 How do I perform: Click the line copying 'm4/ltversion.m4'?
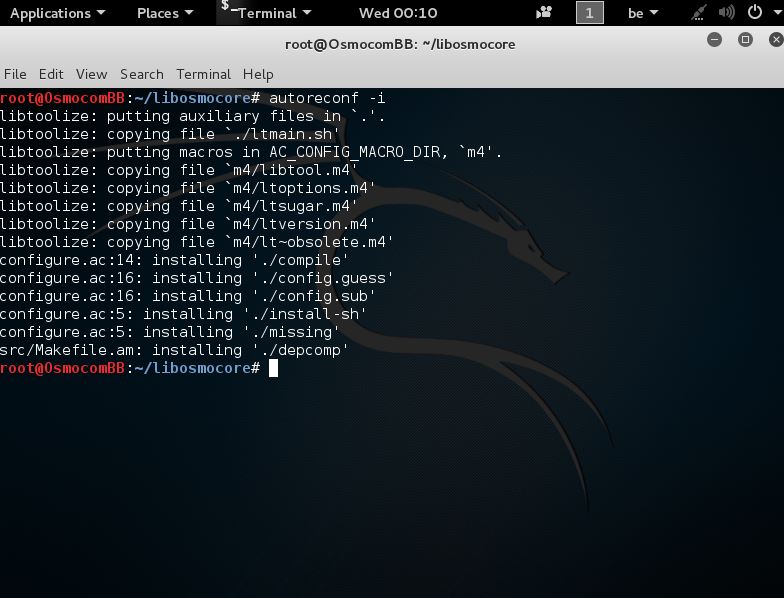pyautogui.click(x=188, y=224)
